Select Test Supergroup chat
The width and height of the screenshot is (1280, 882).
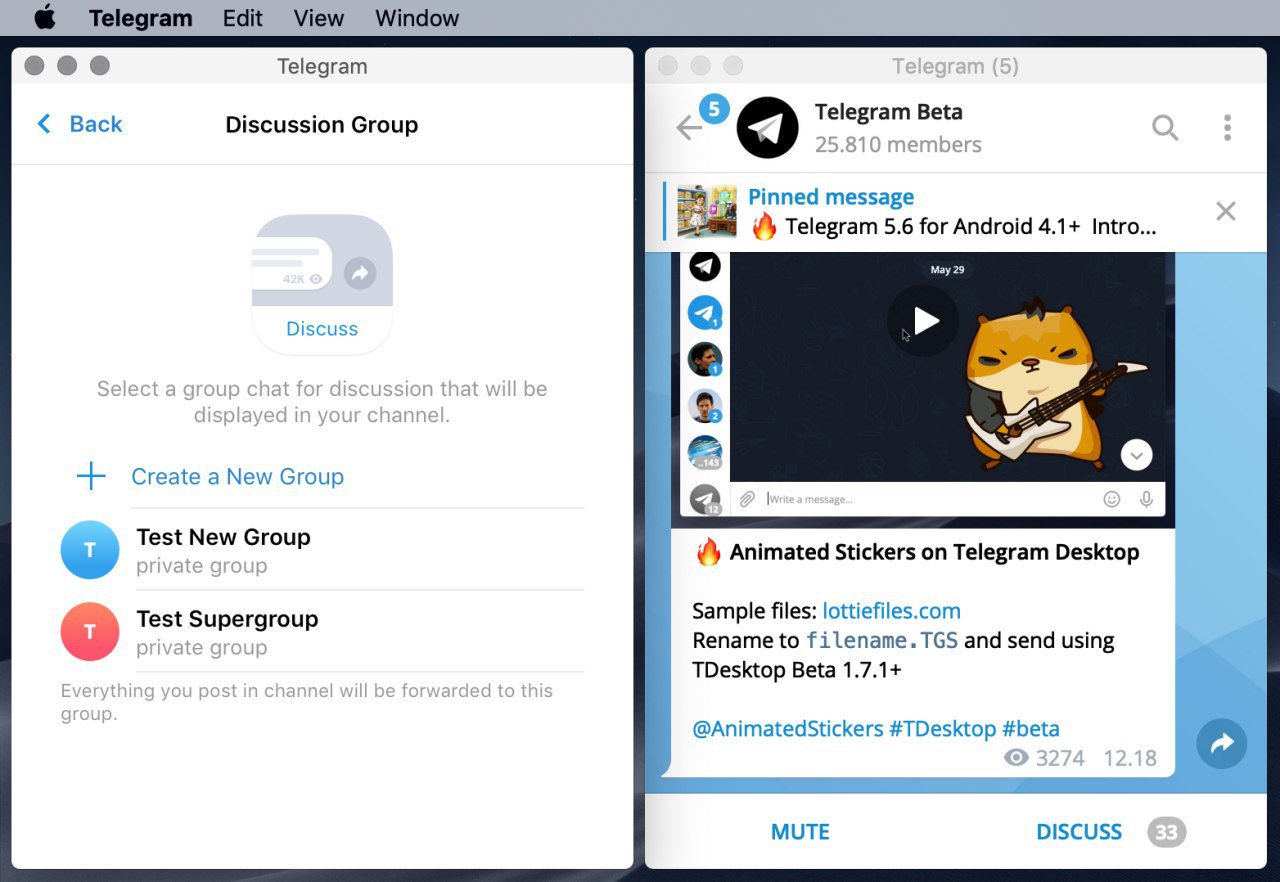click(x=322, y=632)
